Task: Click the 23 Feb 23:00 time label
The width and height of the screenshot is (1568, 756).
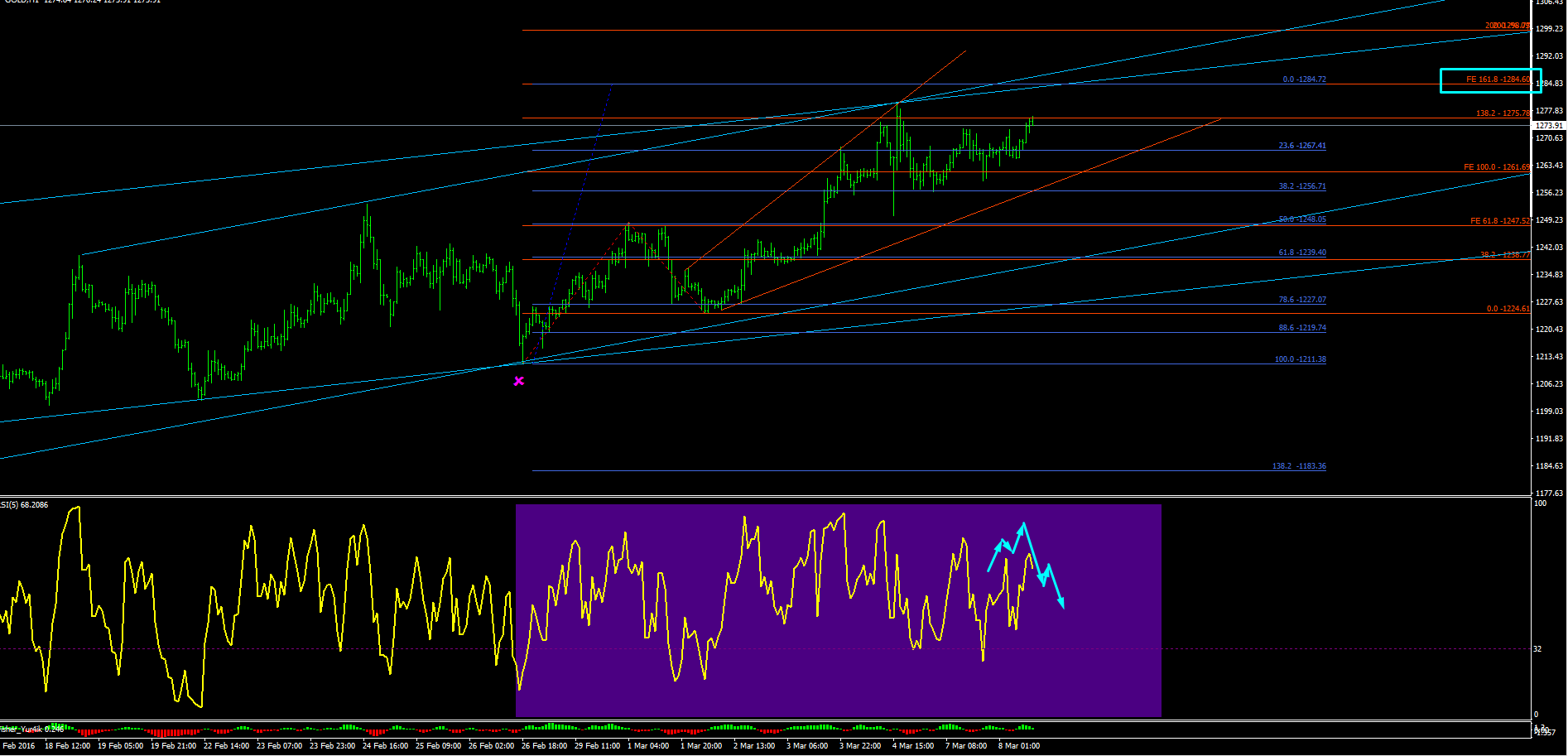Action: pos(333,746)
